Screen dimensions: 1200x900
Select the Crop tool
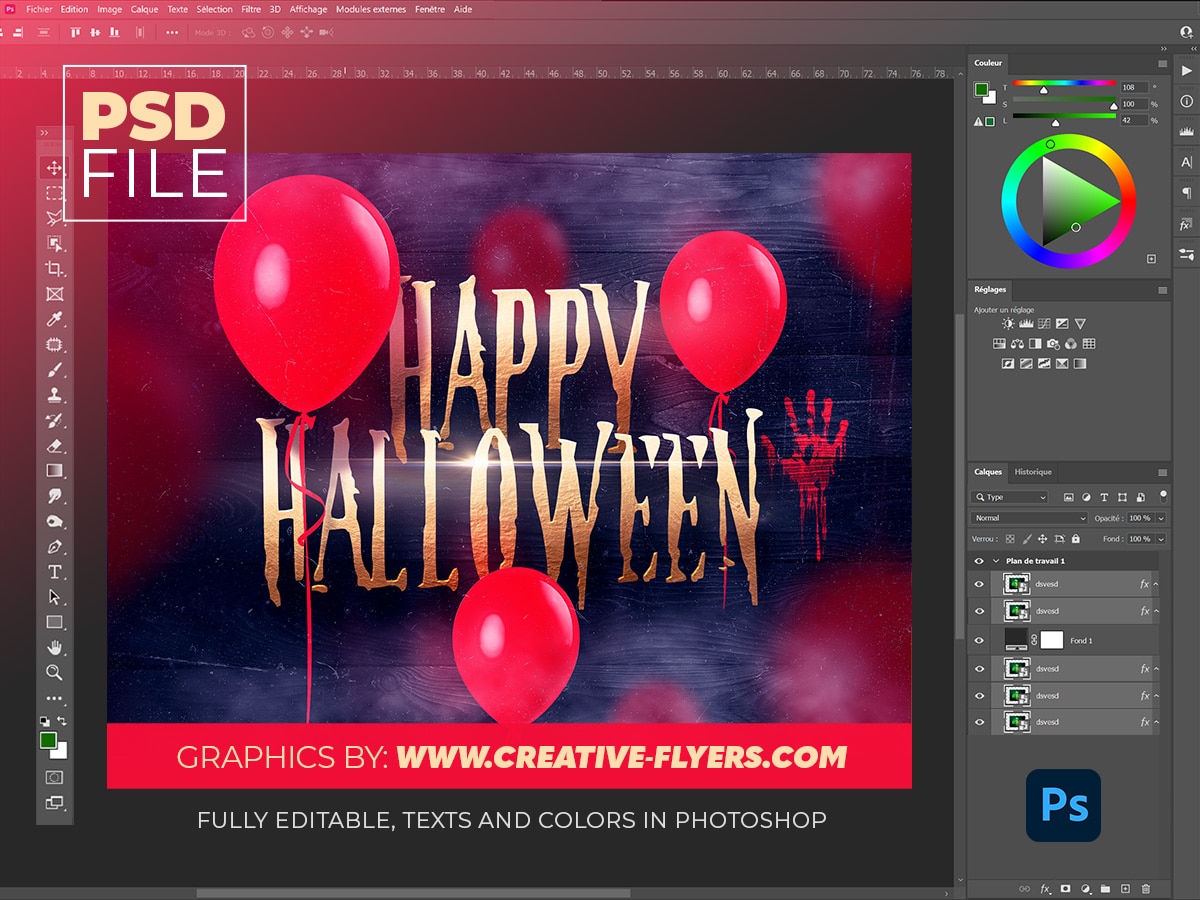(55, 269)
